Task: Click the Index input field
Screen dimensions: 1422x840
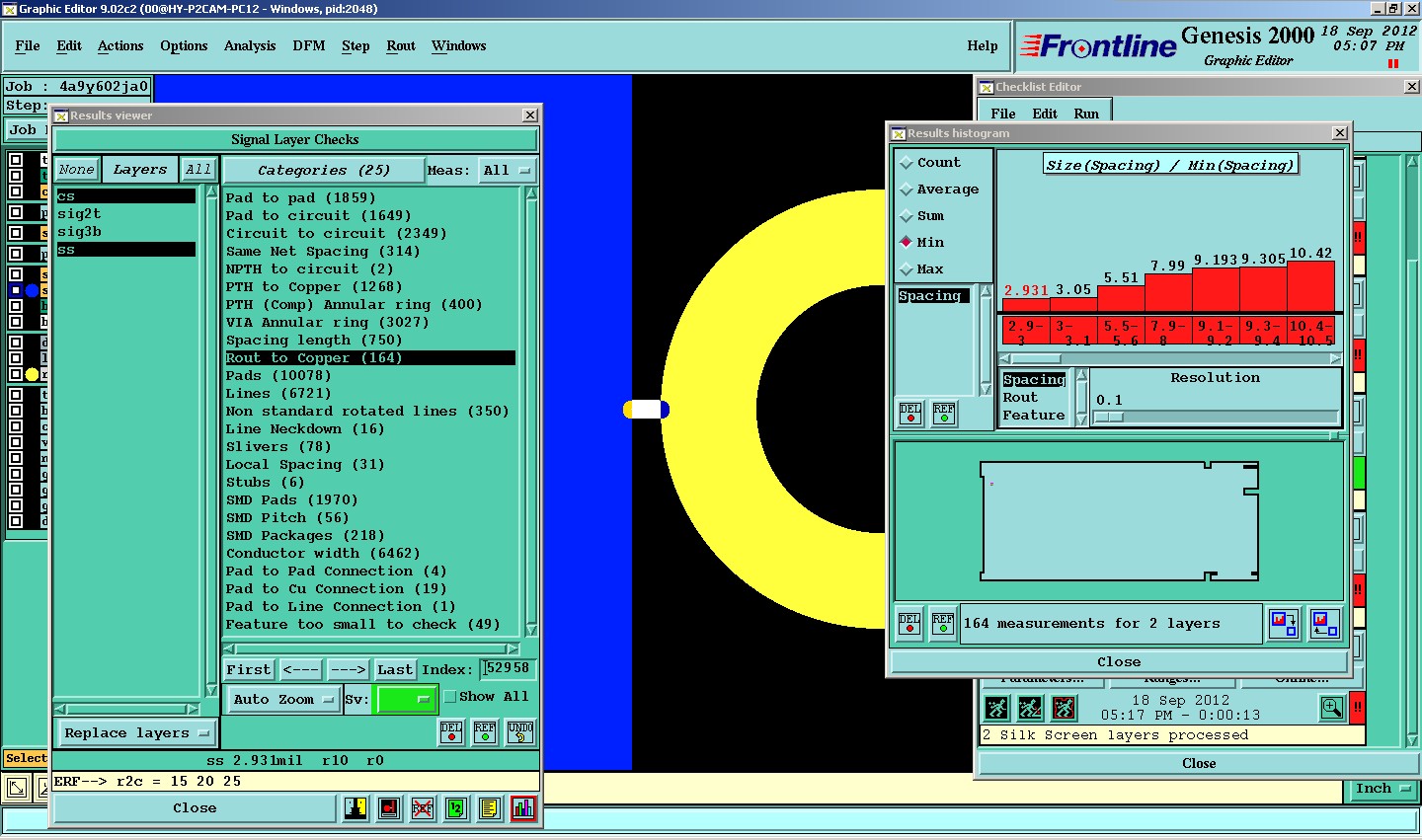Action: point(509,669)
